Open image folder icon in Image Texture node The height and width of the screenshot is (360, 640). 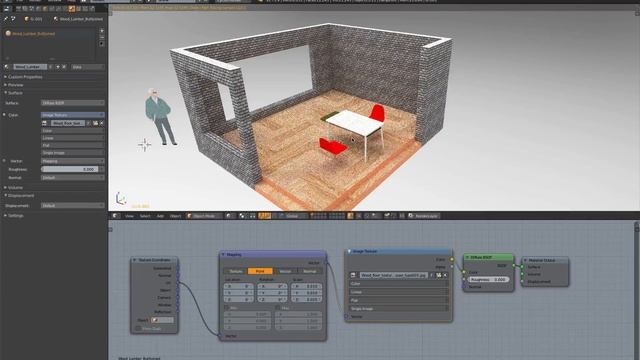point(439,275)
